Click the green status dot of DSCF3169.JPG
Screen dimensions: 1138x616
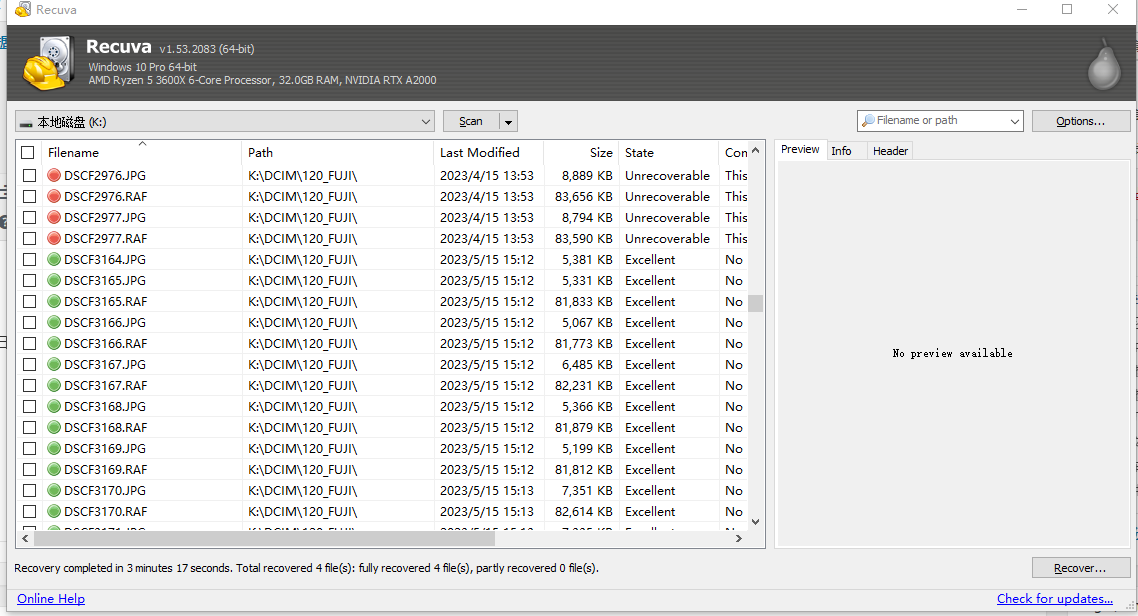pyautogui.click(x=54, y=448)
